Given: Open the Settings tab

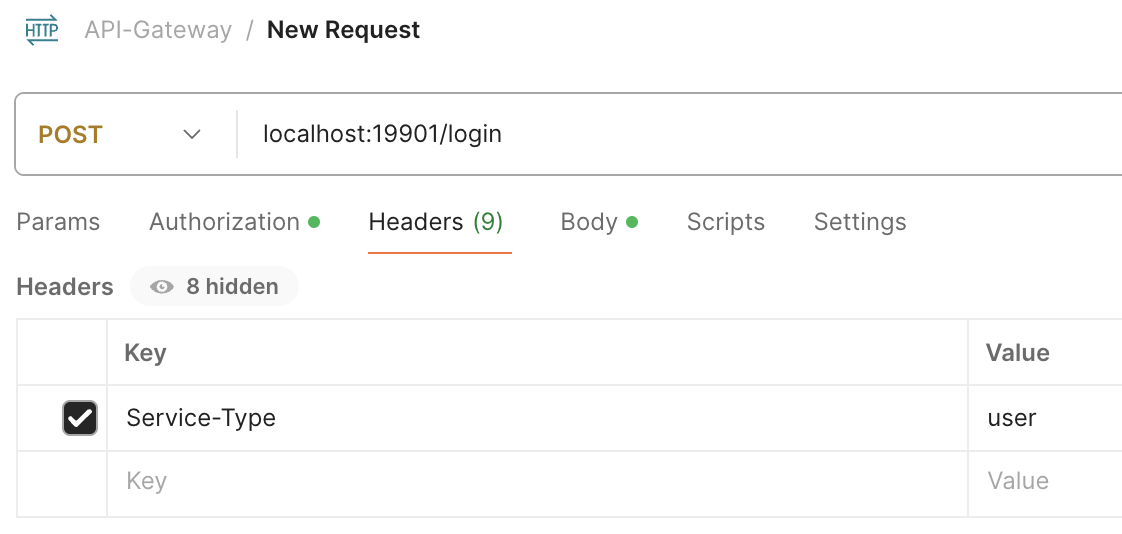Looking at the screenshot, I should pos(859,222).
